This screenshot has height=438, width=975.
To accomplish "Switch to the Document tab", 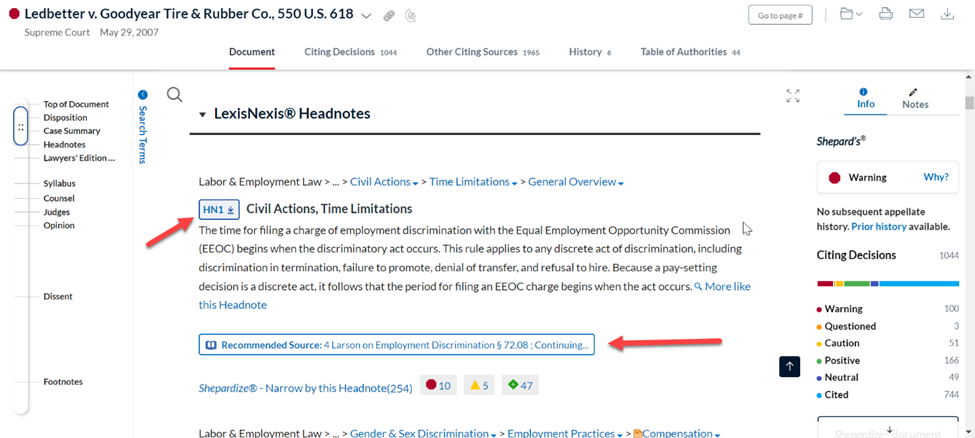I will pos(252,52).
